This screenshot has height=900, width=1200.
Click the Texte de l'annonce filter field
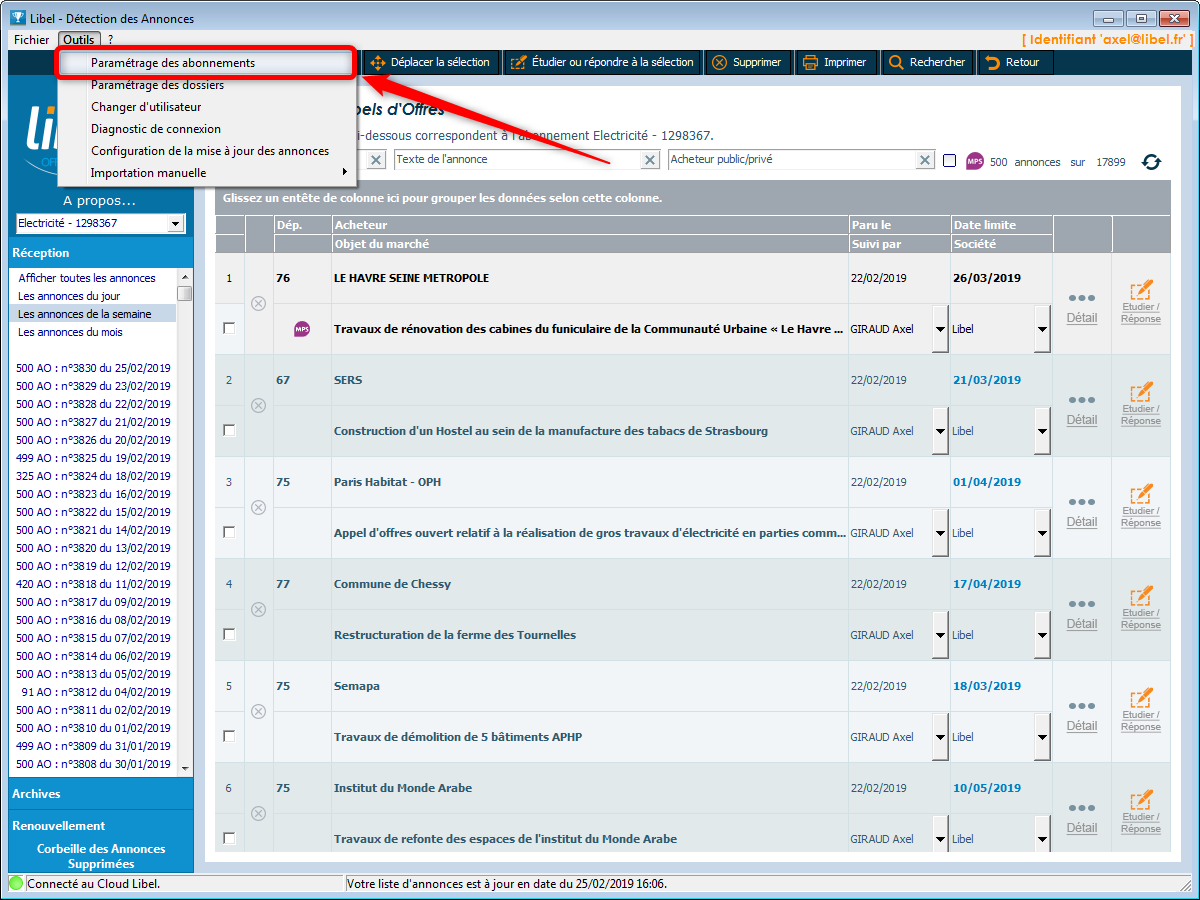tap(516, 160)
